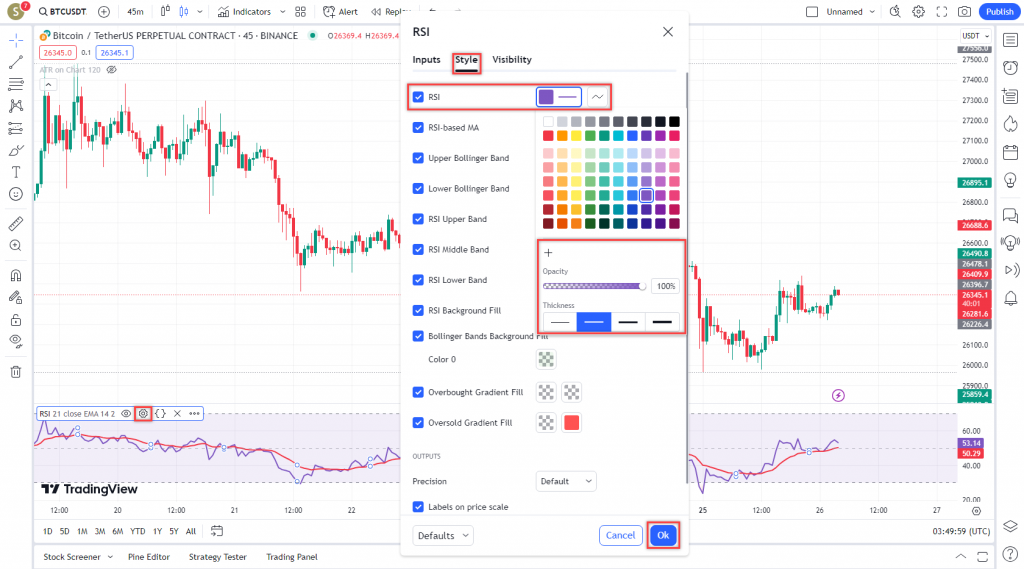Open chart settings gear in top bar
Image resolution: width=1024 pixels, height=569 pixels.
click(918, 12)
